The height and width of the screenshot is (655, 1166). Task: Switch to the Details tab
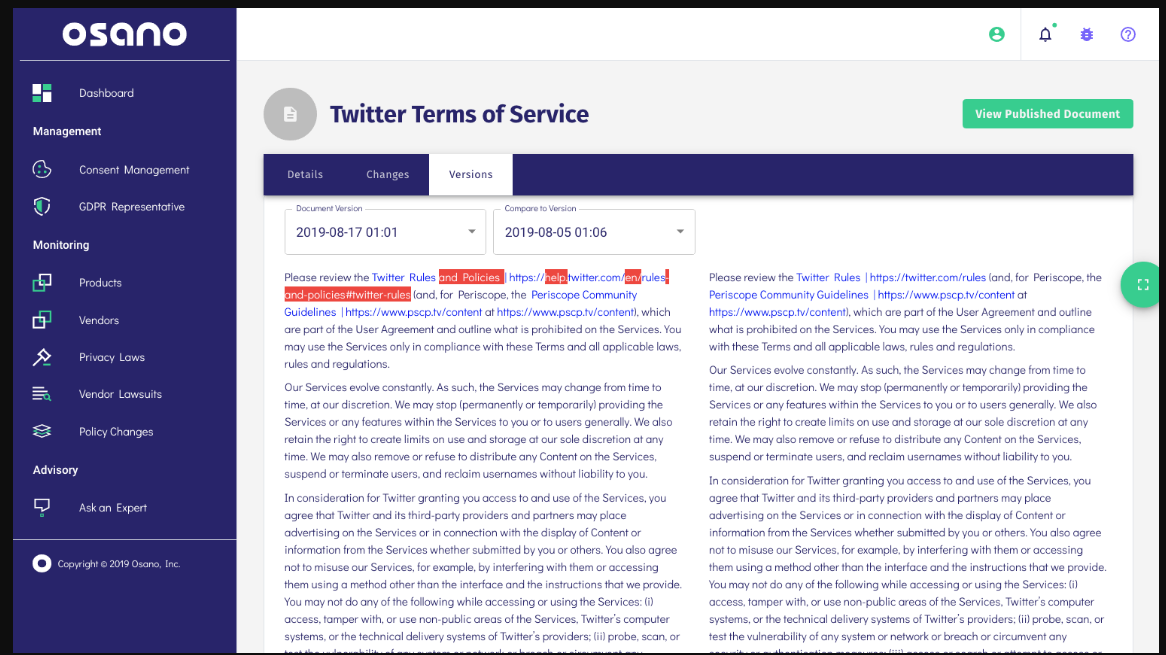[x=305, y=175]
